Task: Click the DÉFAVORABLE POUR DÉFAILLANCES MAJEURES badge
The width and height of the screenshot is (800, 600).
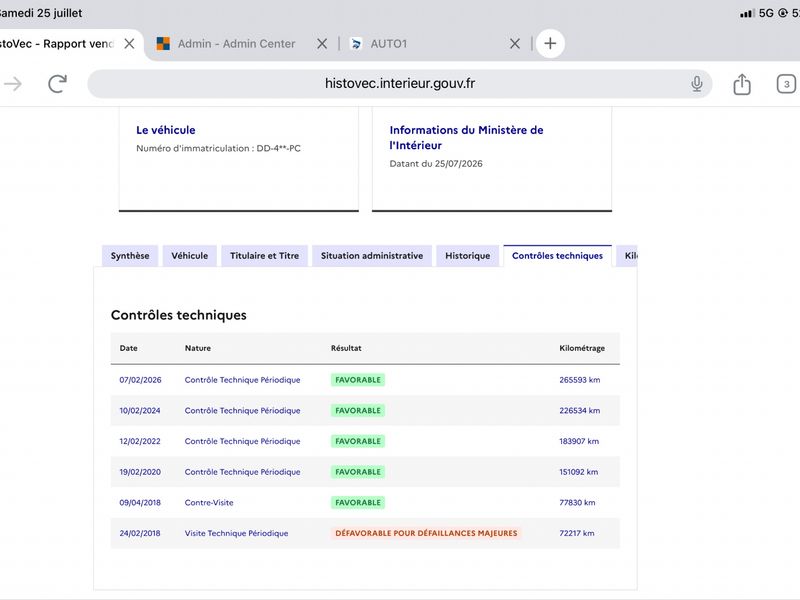Action: click(426, 533)
